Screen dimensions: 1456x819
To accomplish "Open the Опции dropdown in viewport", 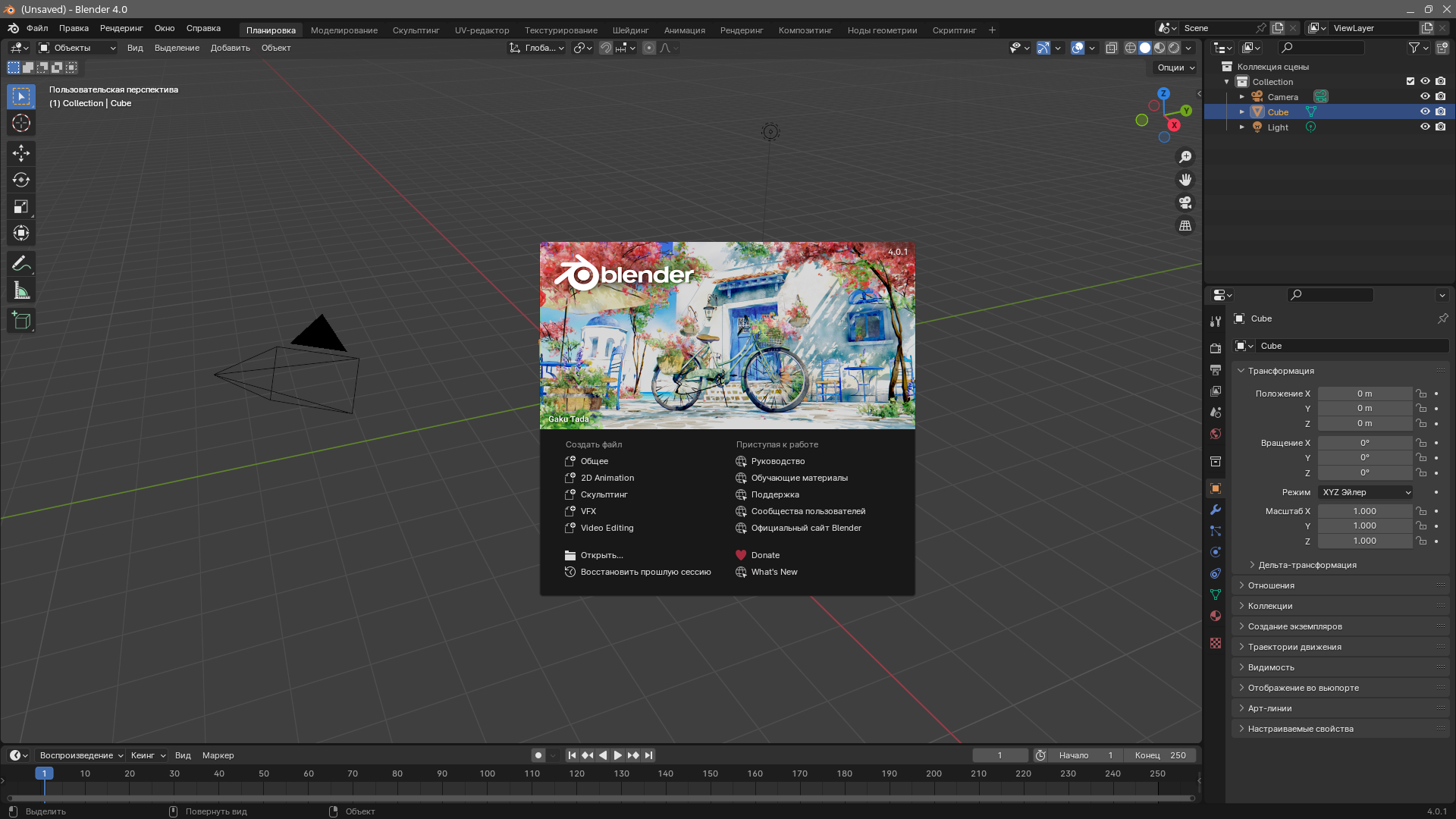I will coord(1175,67).
